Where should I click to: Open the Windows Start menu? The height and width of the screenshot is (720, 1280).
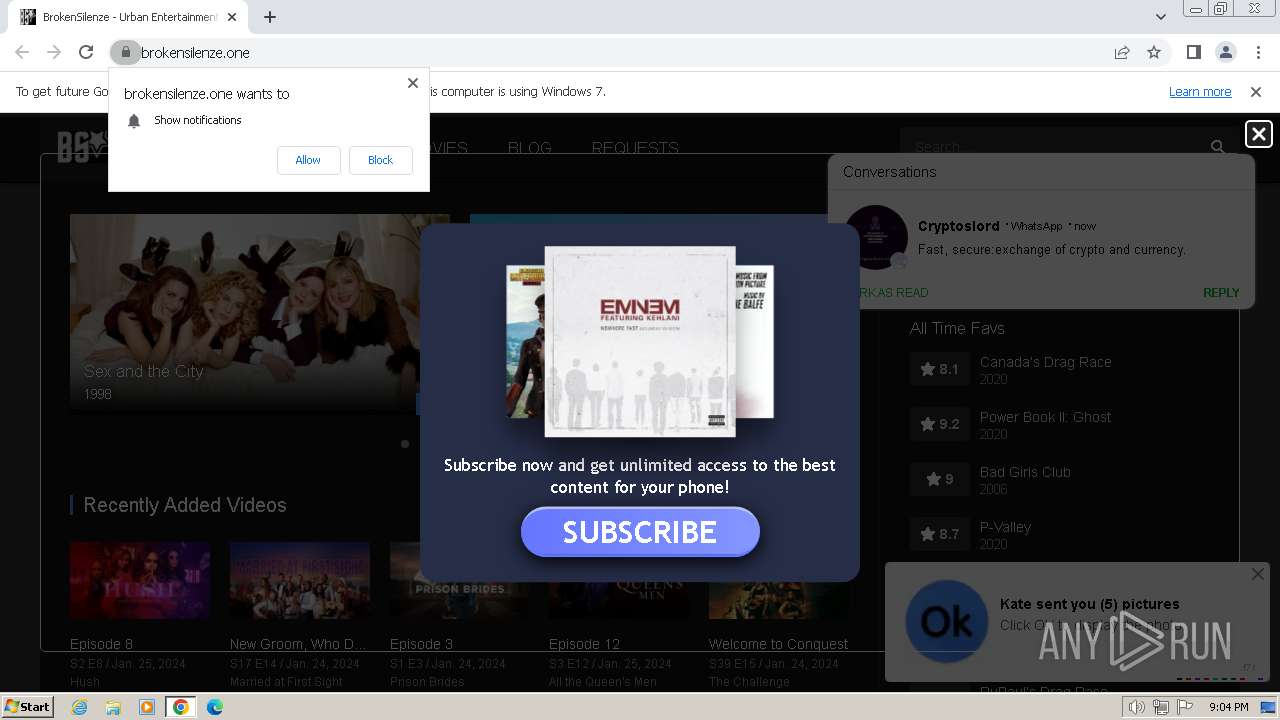(x=27, y=707)
